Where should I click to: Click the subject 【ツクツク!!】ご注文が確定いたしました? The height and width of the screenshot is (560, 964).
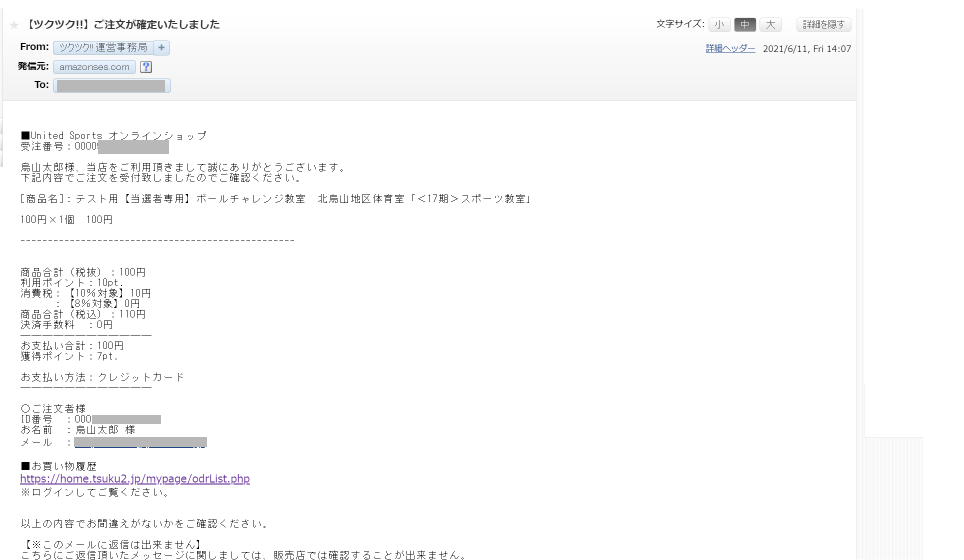click(x=122, y=25)
